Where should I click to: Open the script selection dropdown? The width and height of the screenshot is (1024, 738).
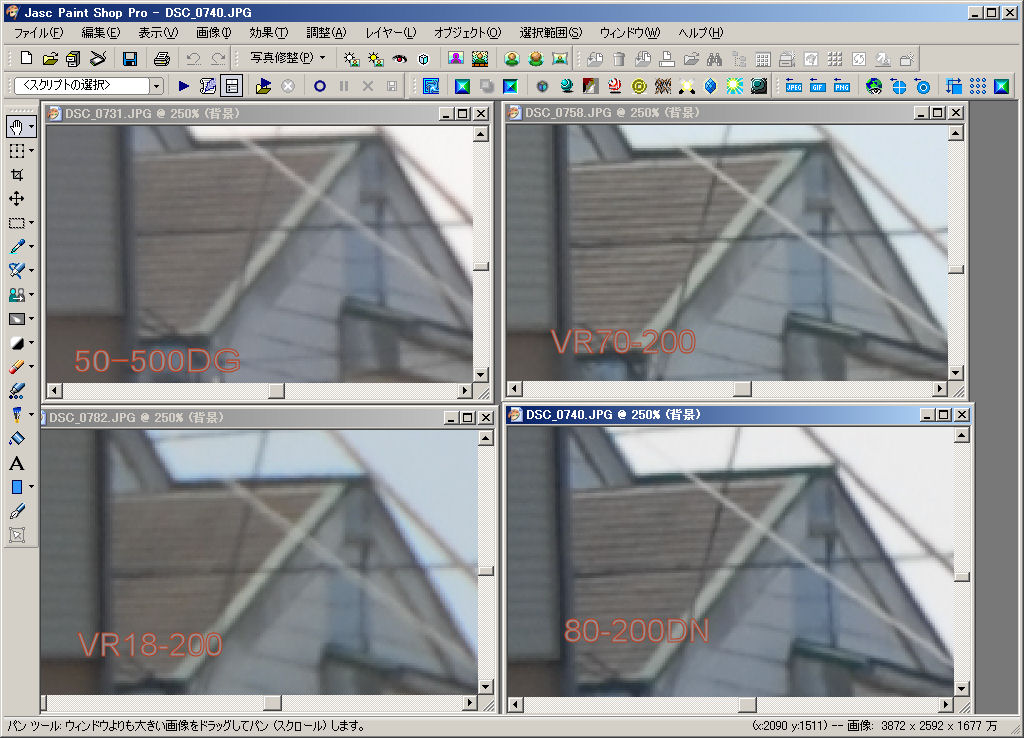point(156,86)
